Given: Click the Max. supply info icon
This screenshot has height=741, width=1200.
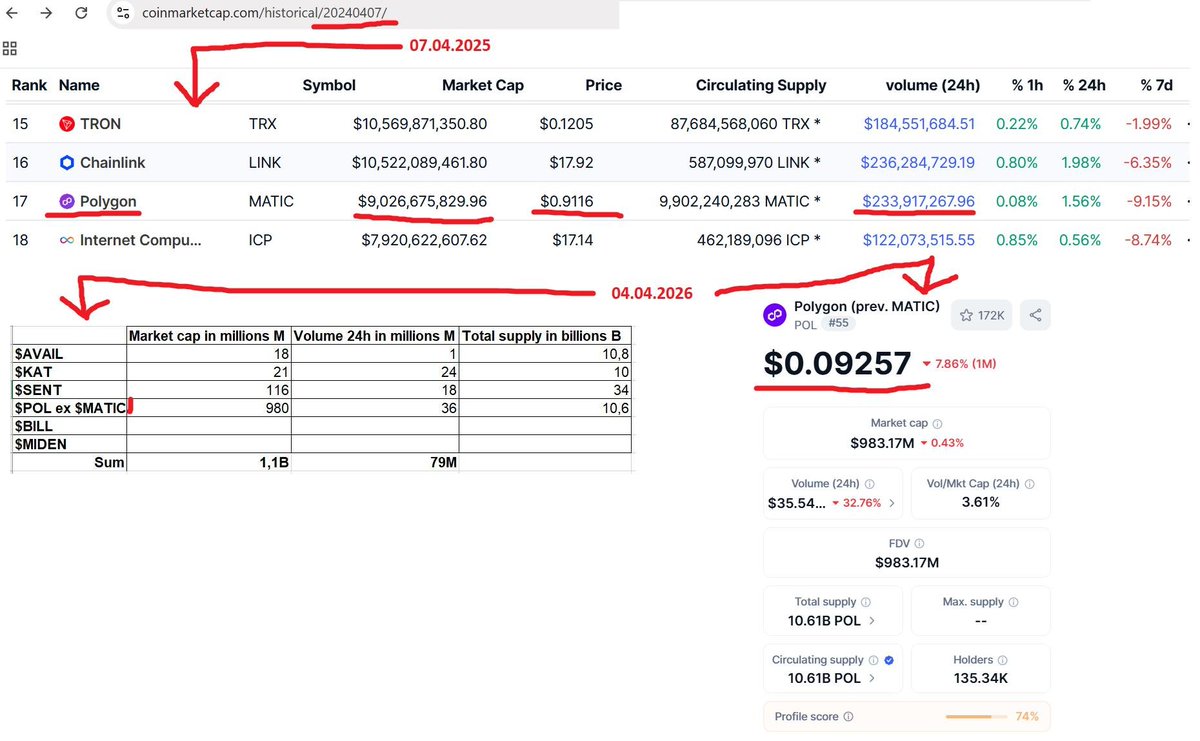Looking at the screenshot, I should pos(1013,602).
